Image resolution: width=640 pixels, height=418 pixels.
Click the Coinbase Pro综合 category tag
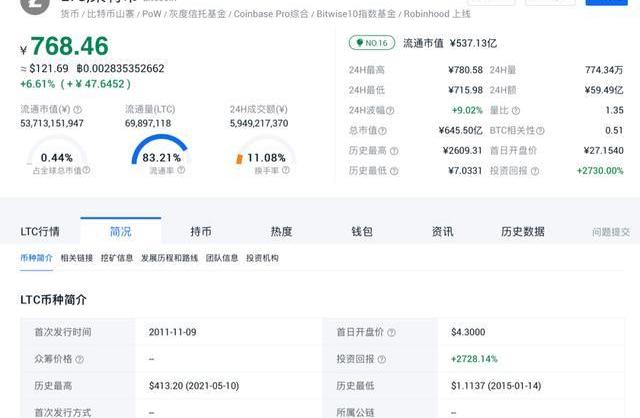[271, 14]
